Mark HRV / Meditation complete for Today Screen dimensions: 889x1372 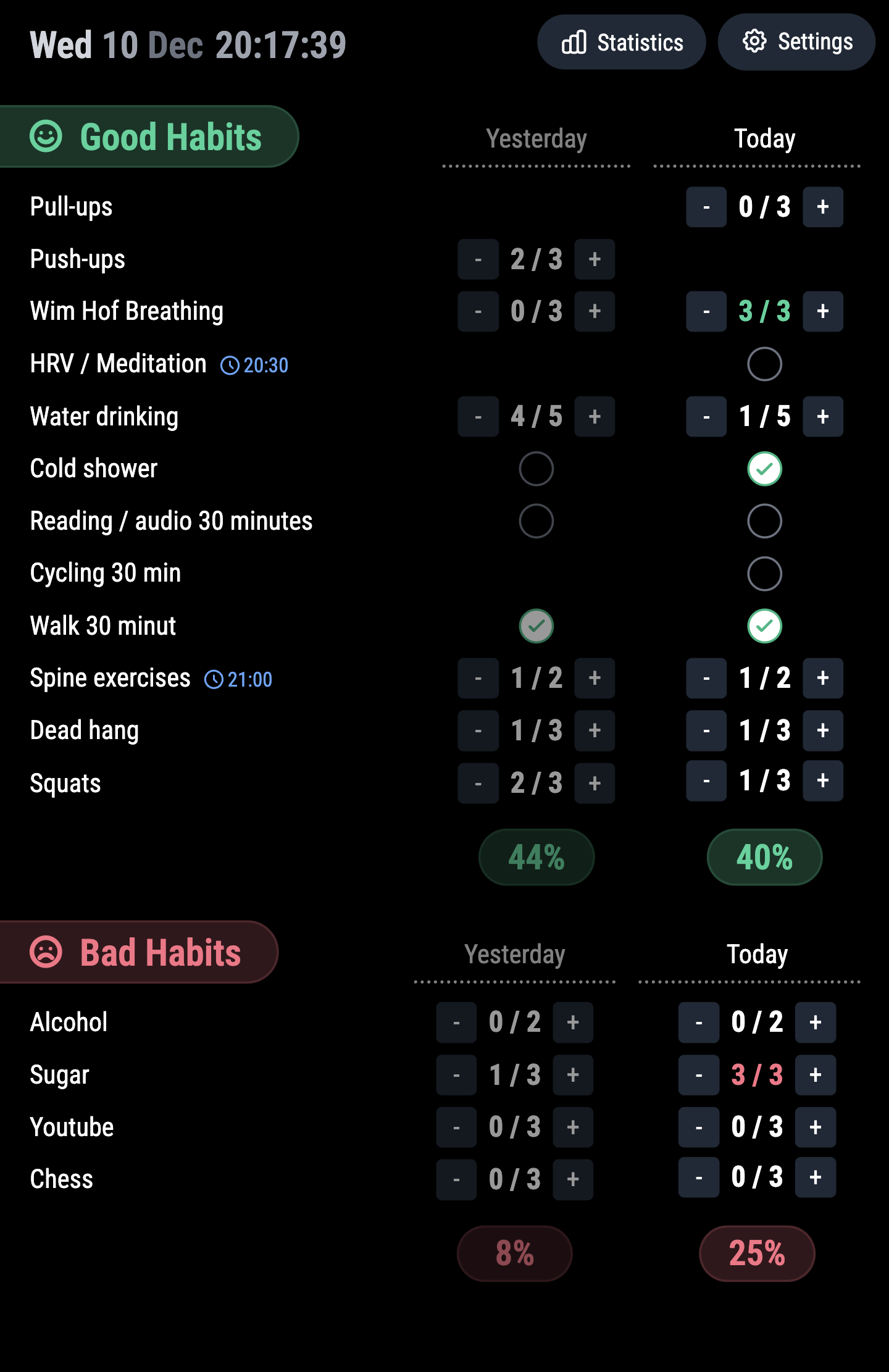(x=764, y=364)
